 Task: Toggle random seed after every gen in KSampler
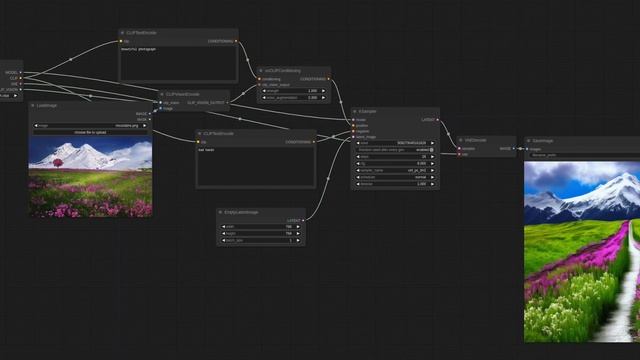pos(396,150)
